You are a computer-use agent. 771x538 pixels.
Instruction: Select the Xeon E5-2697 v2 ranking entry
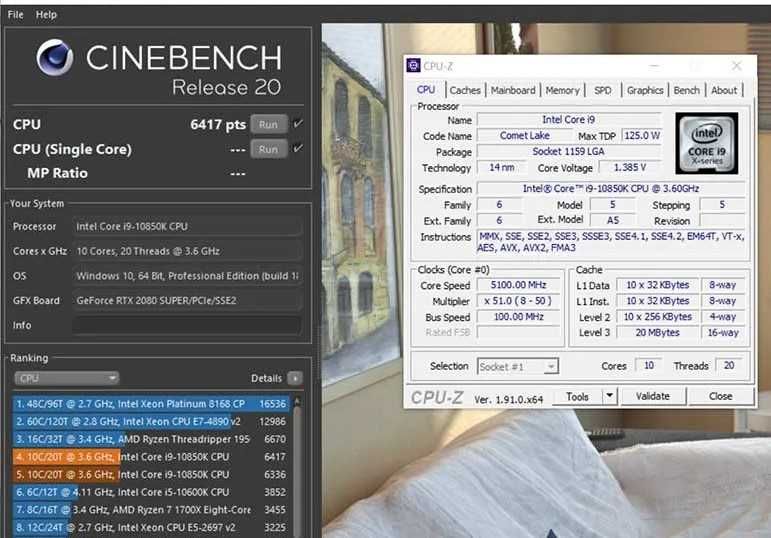[150, 528]
